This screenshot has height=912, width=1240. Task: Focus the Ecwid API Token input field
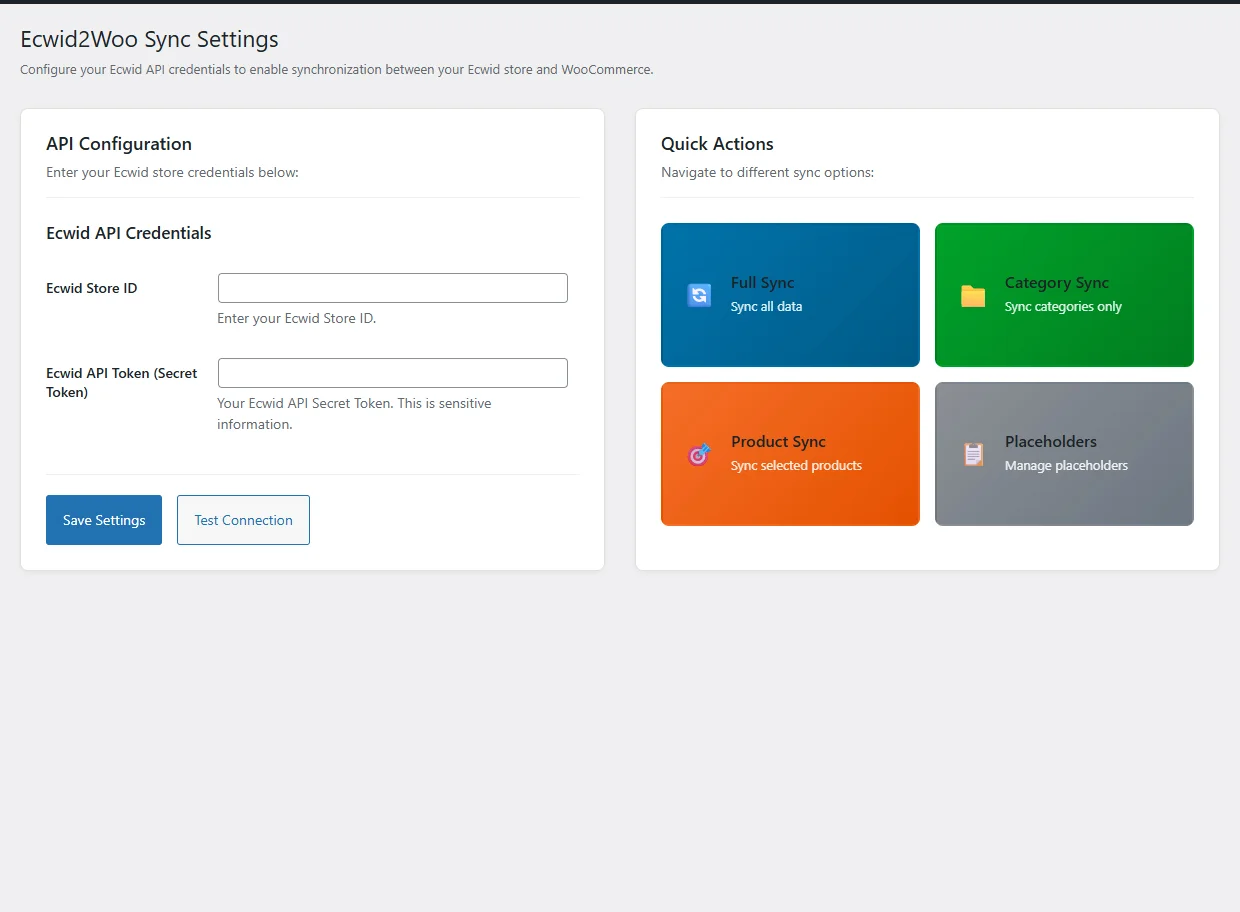392,373
